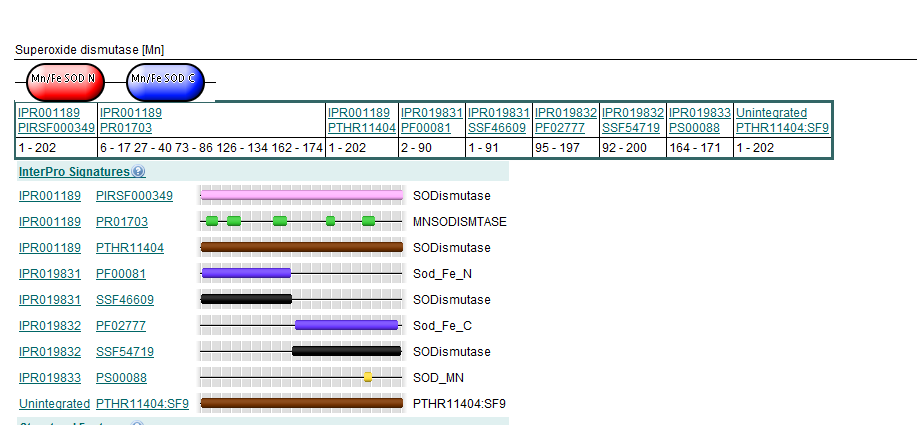Open SSF54719 link in the summary table
Screen dimensions: 917x425
631,127
